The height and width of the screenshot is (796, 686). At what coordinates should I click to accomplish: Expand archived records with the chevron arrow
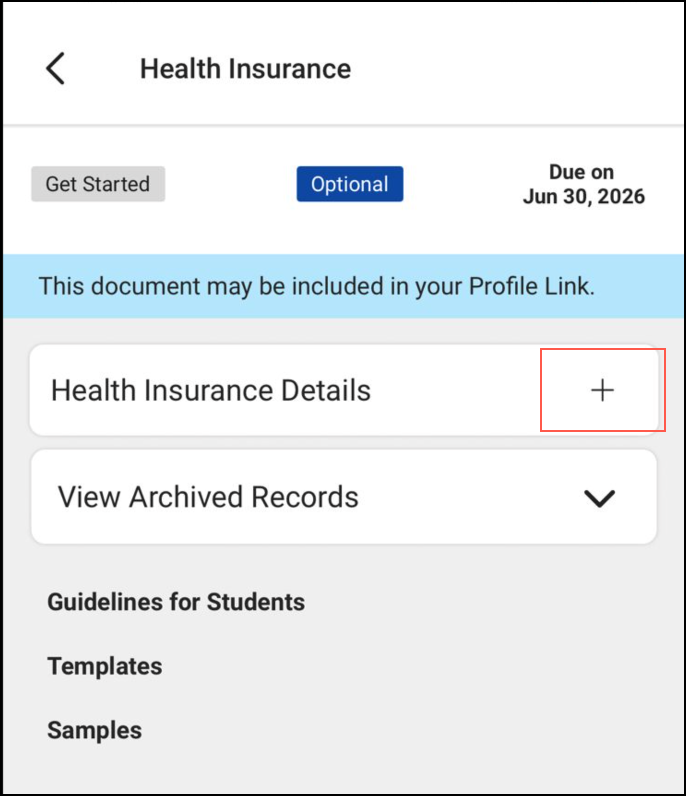[x=599, y=498]
